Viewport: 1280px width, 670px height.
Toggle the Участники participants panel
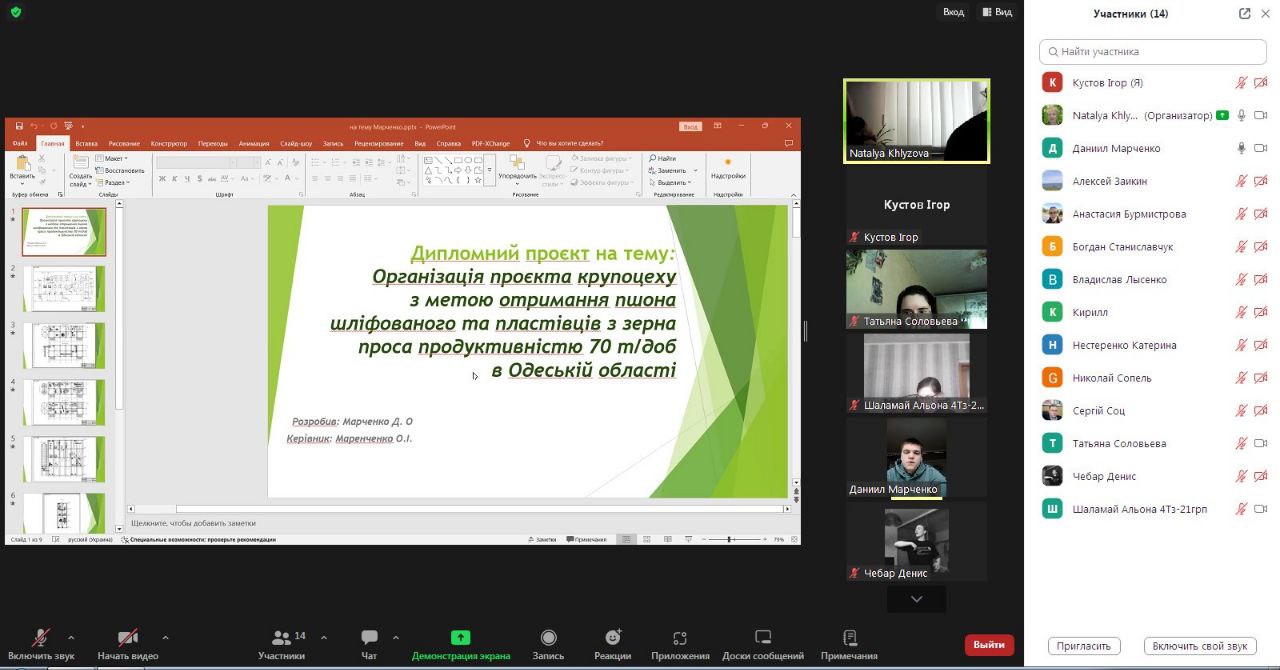pos(282,644)
